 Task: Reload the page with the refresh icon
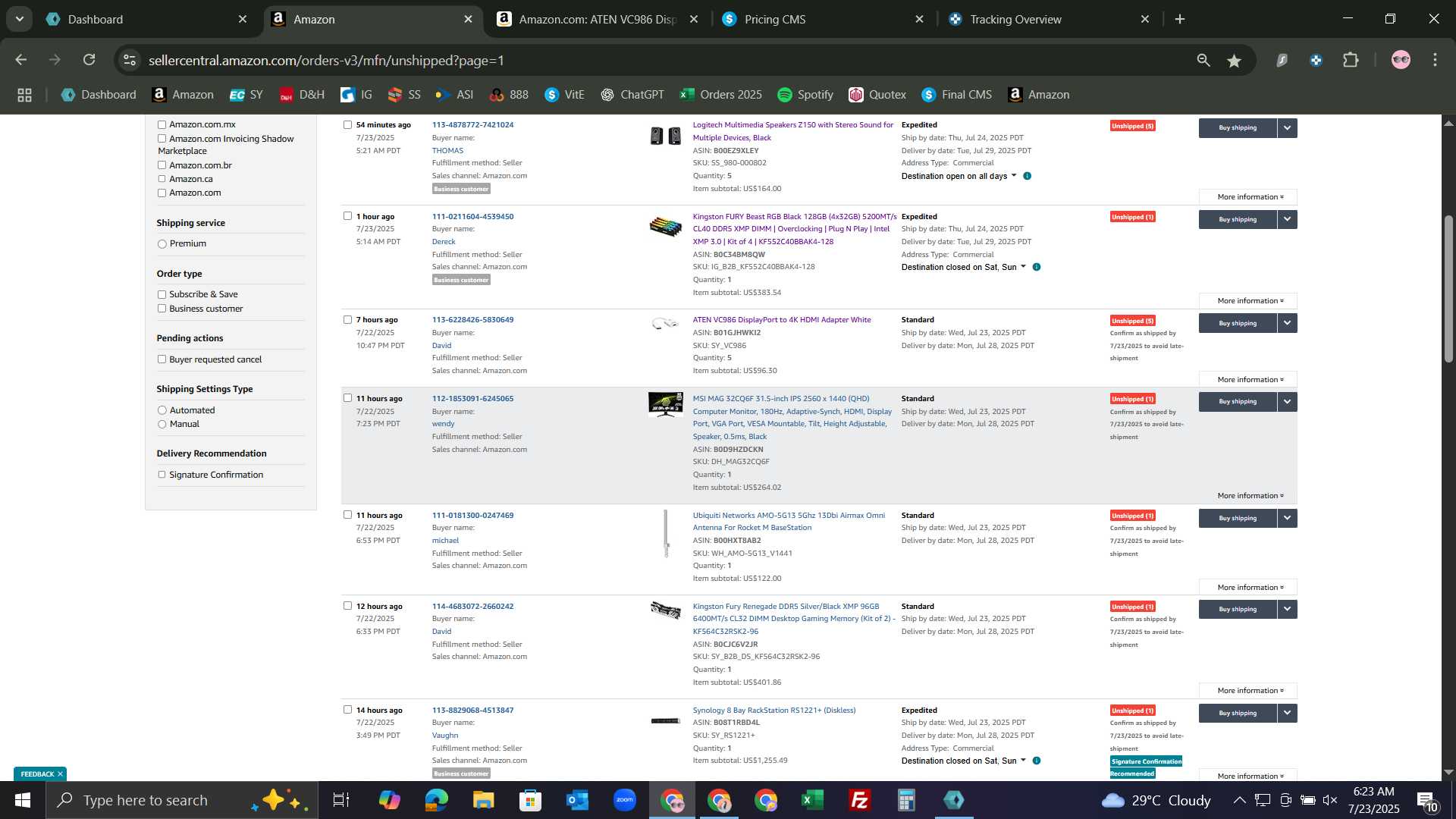coord(89,60)
